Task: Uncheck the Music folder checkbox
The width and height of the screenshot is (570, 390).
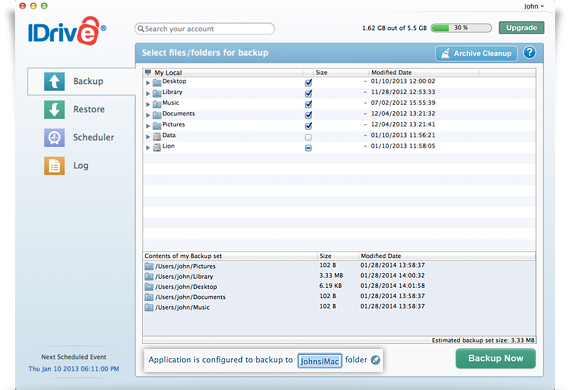Action: (x=308, y=104)
